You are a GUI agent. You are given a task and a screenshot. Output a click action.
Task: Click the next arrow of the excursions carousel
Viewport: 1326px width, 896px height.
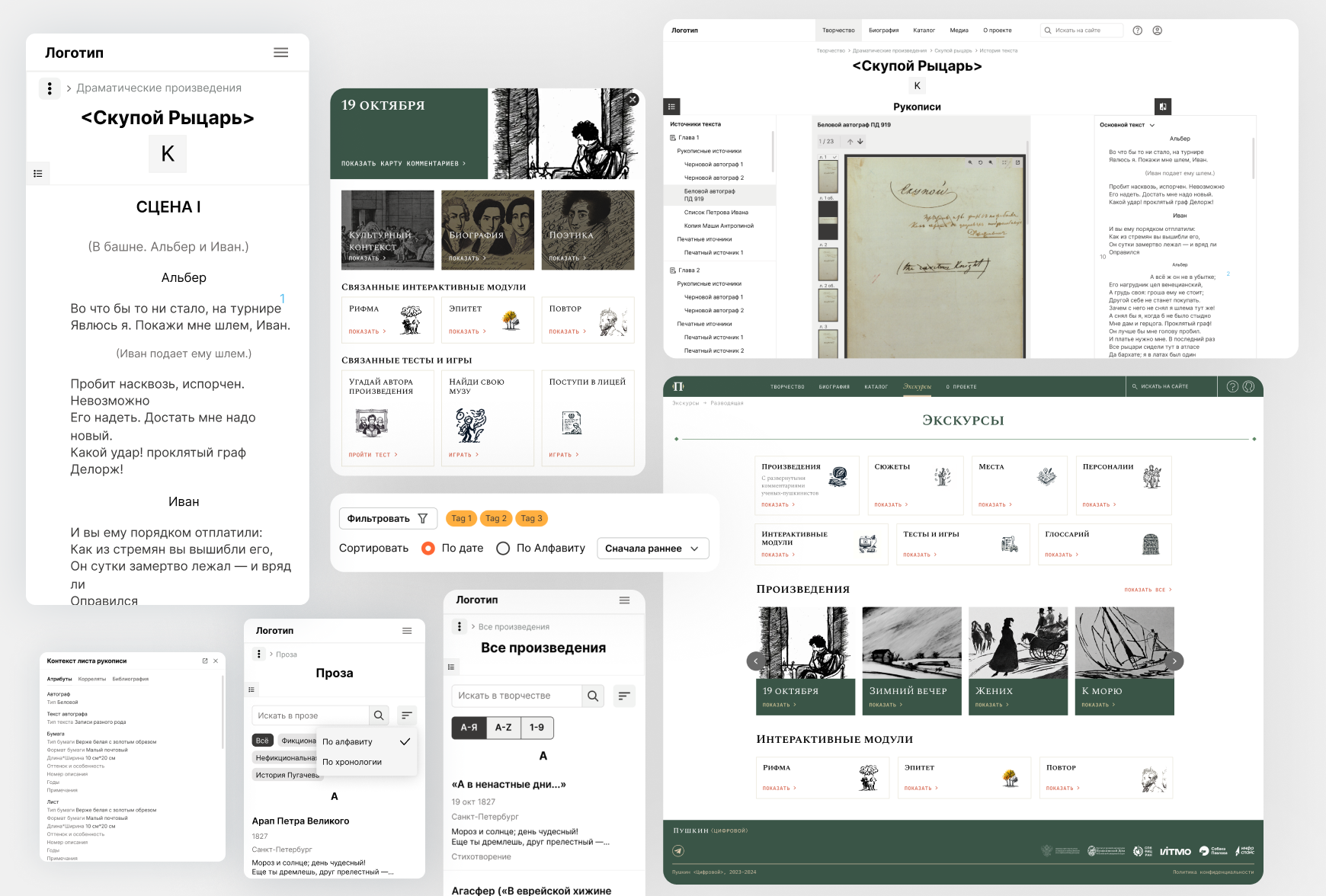click(1176, 661)
